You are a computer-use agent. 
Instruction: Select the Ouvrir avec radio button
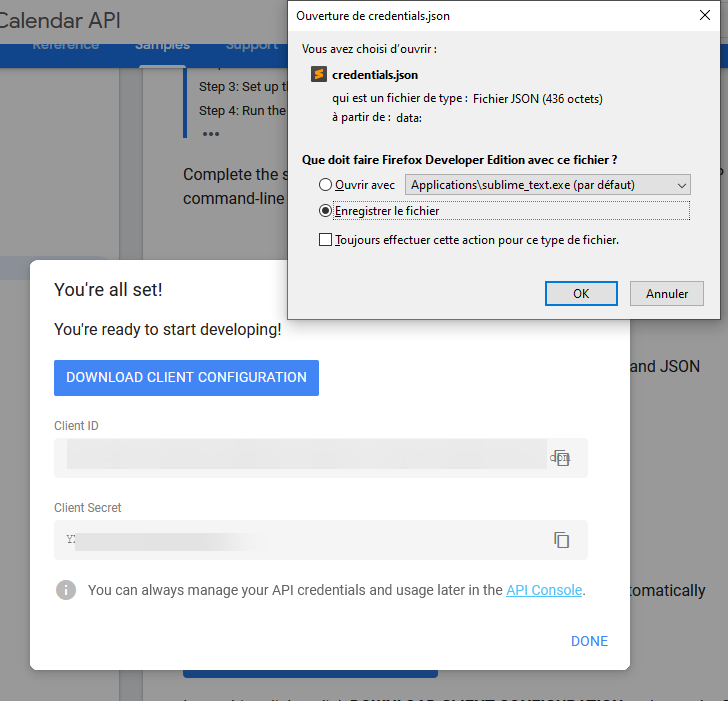coord(325,185)
